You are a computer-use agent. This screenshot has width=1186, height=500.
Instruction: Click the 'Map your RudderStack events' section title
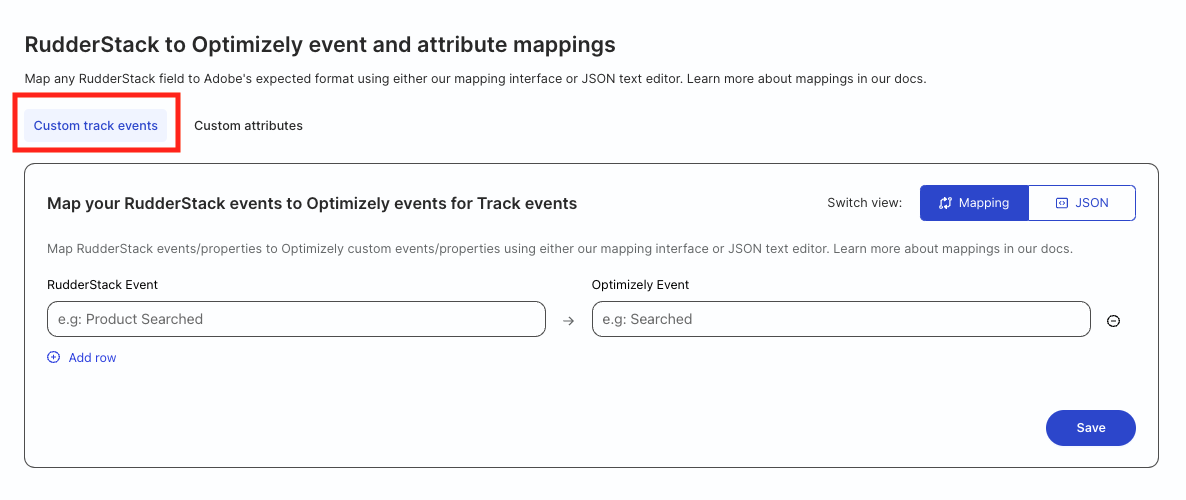pyautogui.click(x=312, y=203)
